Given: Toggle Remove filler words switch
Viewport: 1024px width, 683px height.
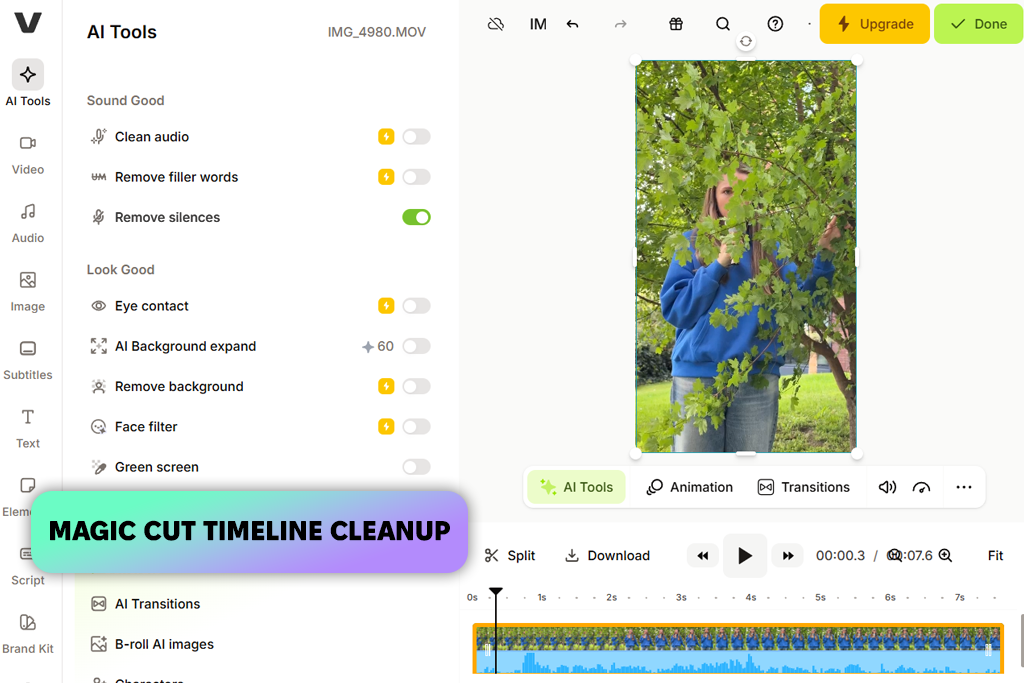Looking at the screenshot, I should point(416,177).
